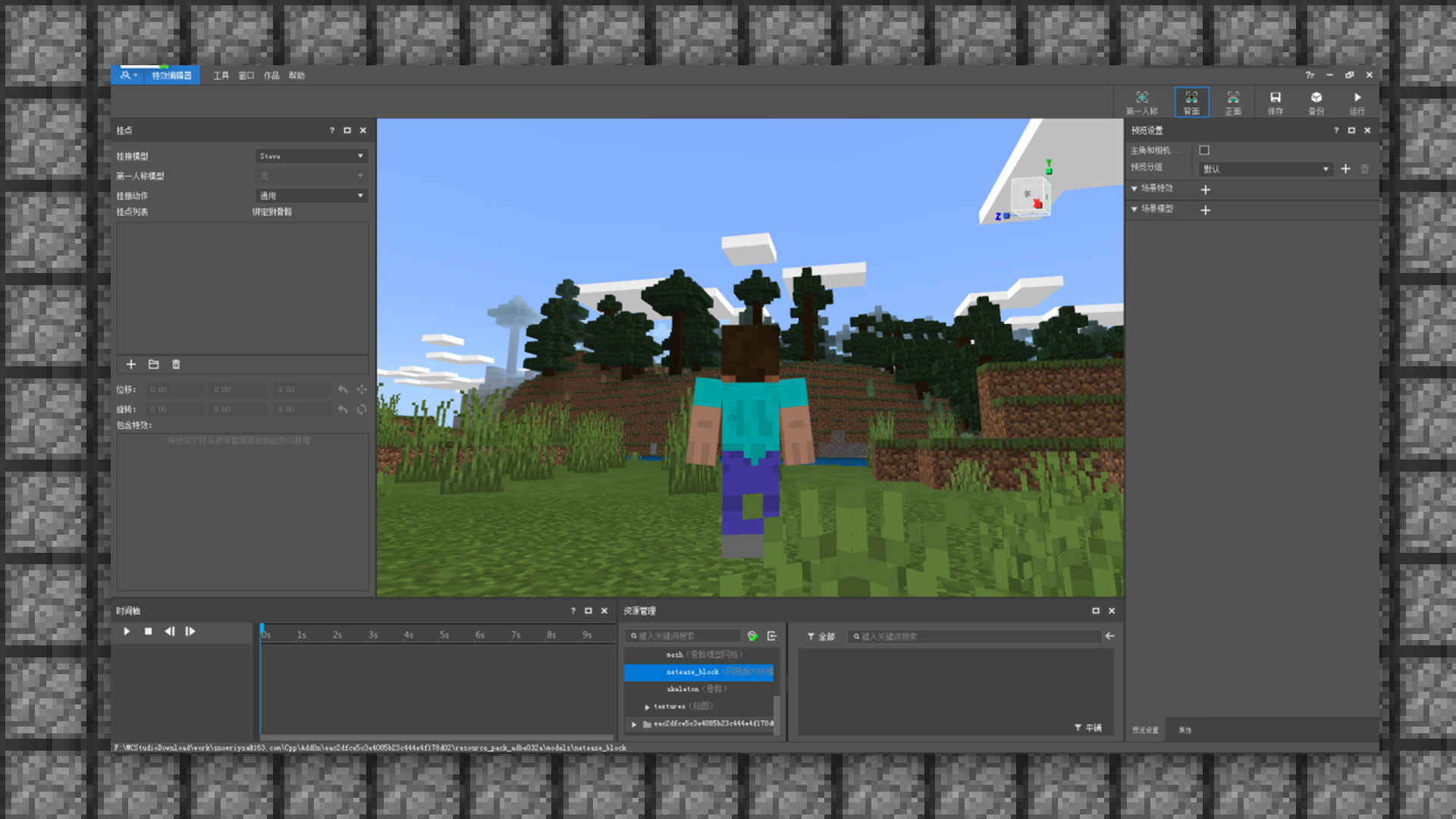Reset the 旋转 rotation values
The image size is (1456, 819).
pos(343,409)
